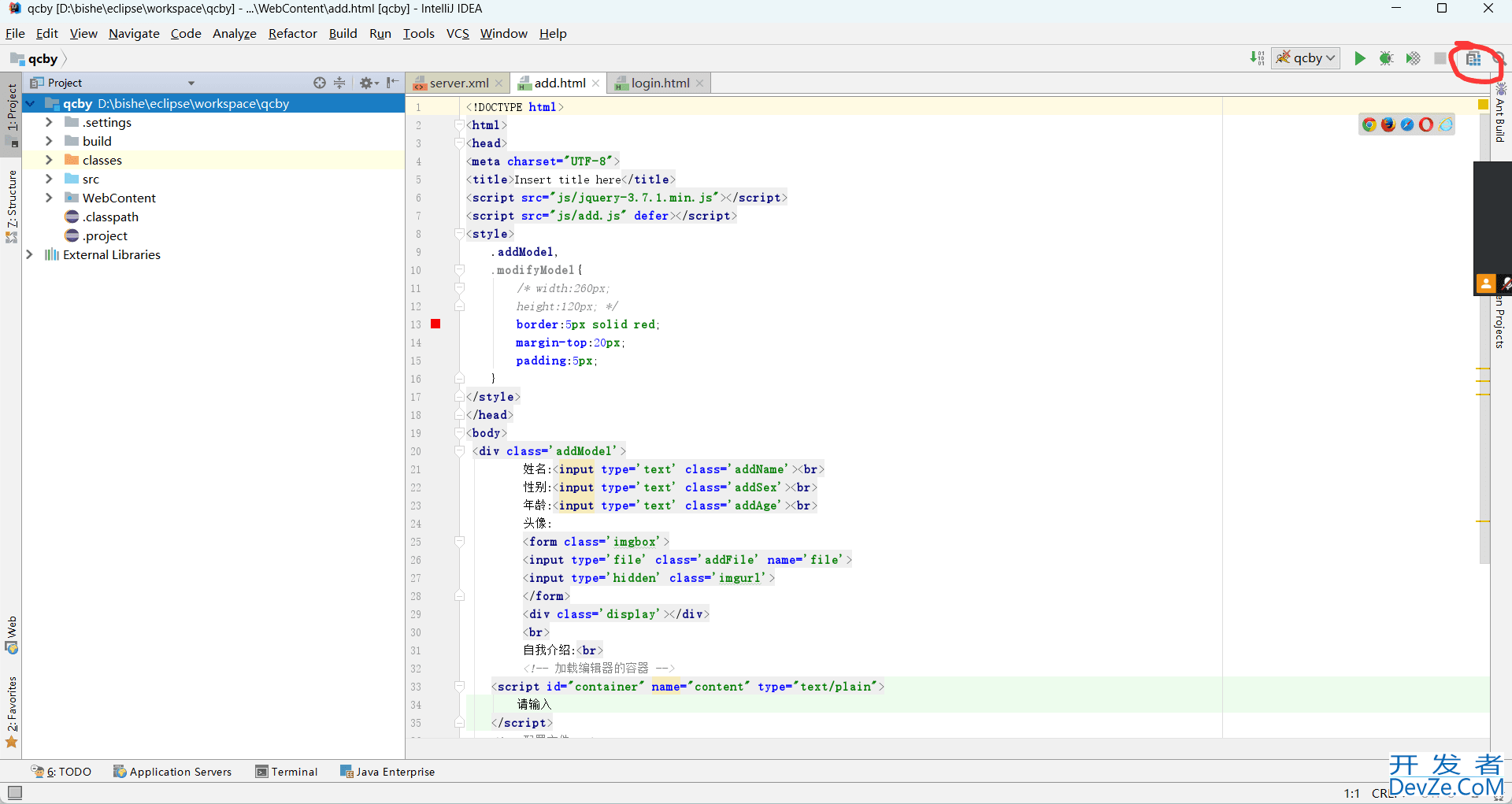Open the Web side tab
This screenshot has height=804, width=1512.
[12, 635]
